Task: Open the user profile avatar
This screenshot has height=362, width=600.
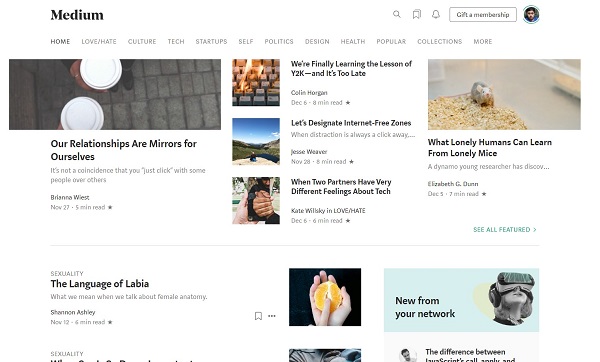Action: [532, 15]
